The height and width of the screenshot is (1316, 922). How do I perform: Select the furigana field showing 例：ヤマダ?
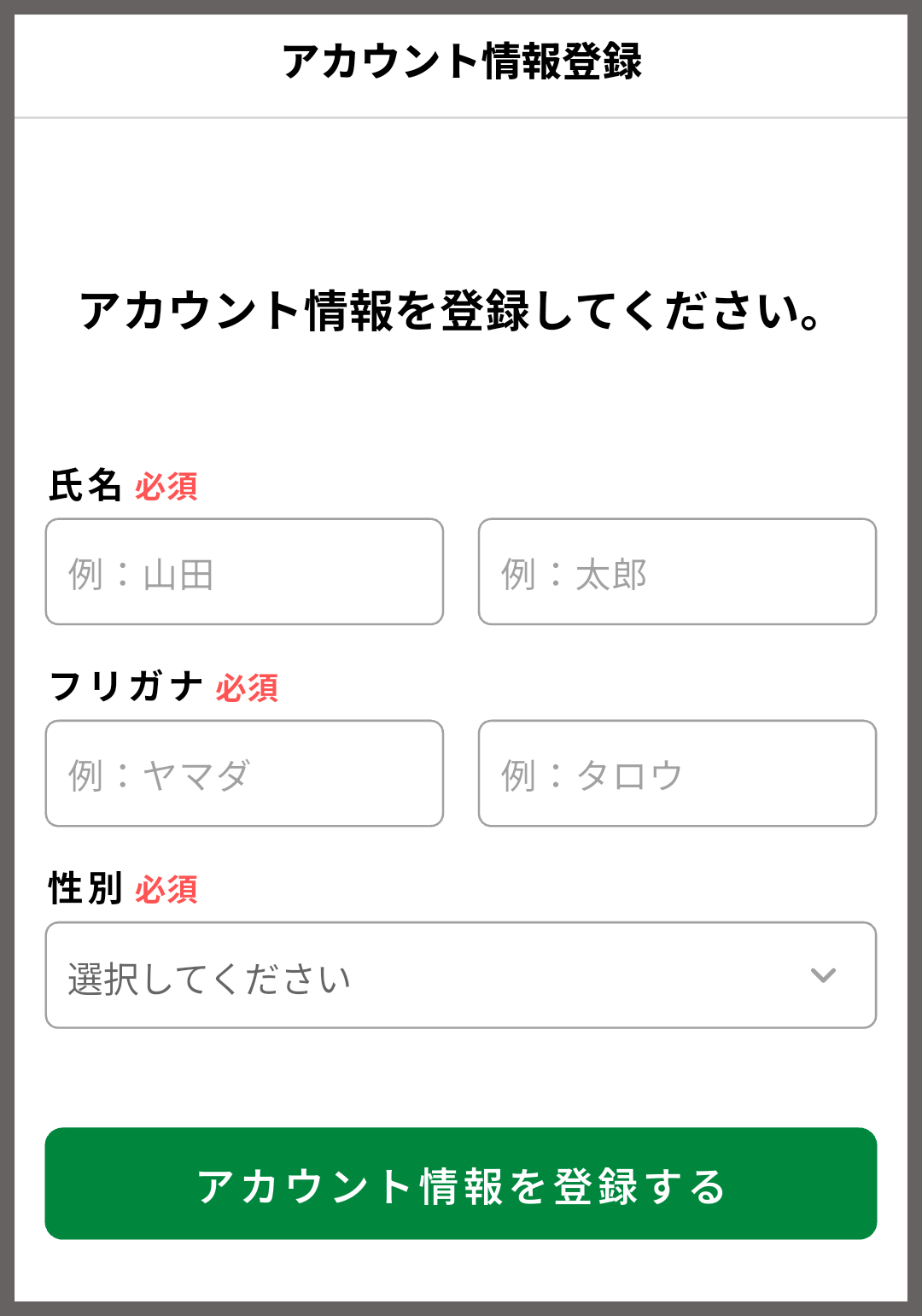tap(244, 774)
